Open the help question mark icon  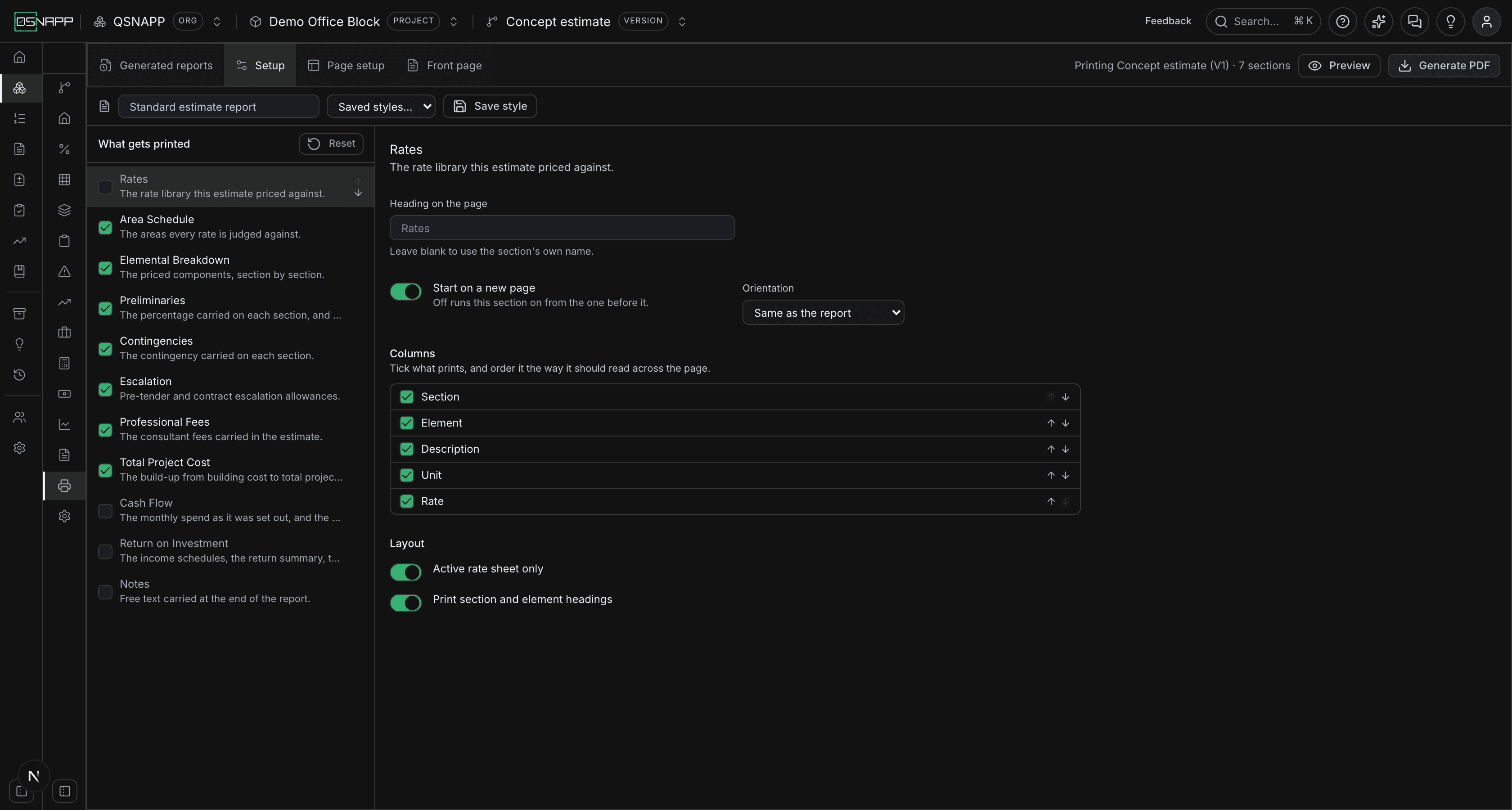(1342, 22)
